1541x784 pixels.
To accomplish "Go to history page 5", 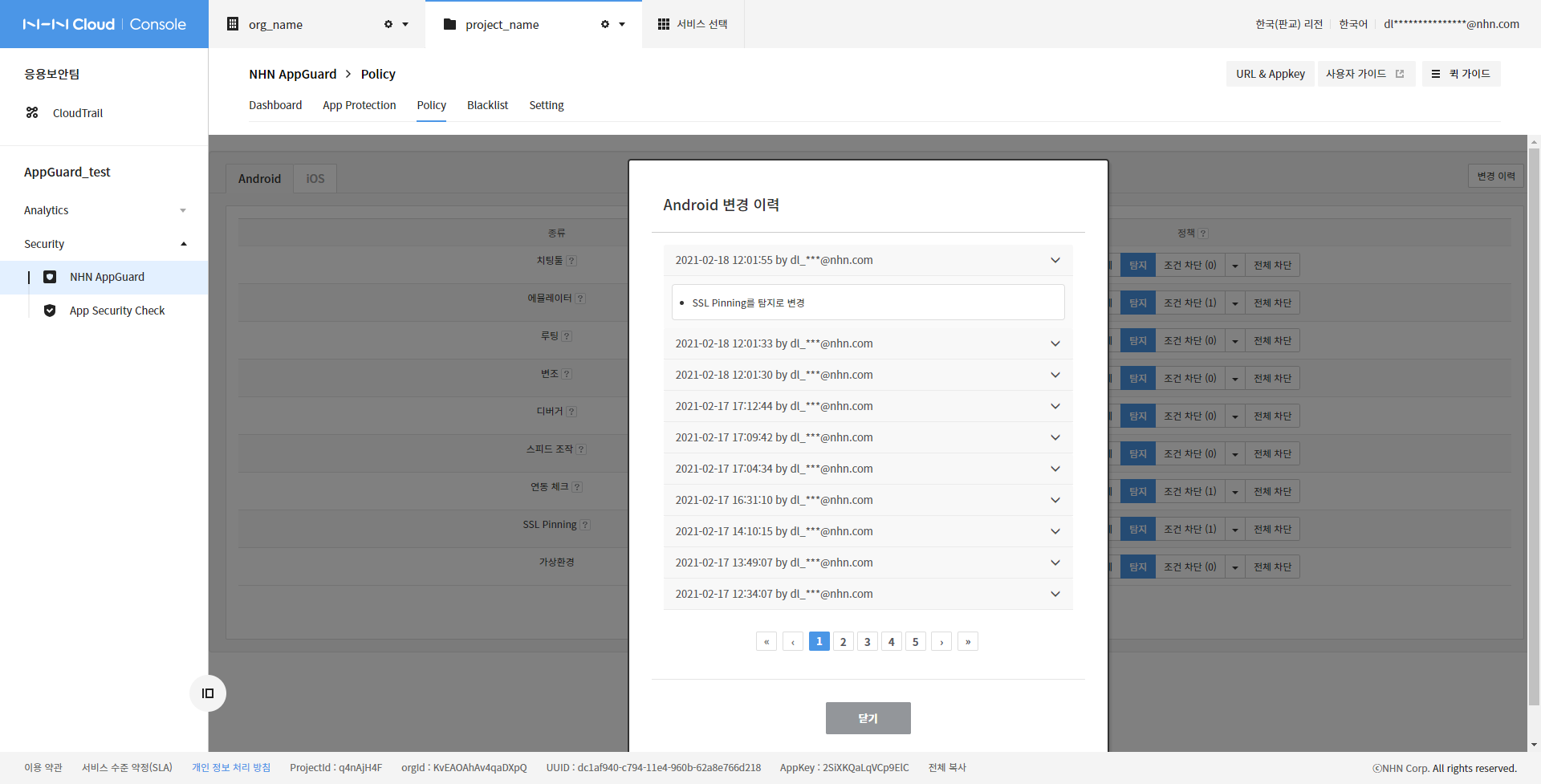I will [x=915, y=641].
